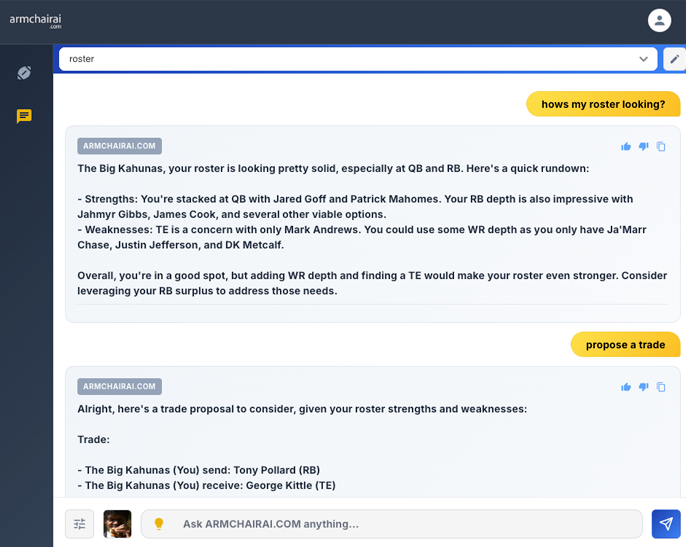686x548 pixels.
Task: Click ARMCHAIRAI.COM badge on first response
Action: pyautogui.click(x=119, y=146)
